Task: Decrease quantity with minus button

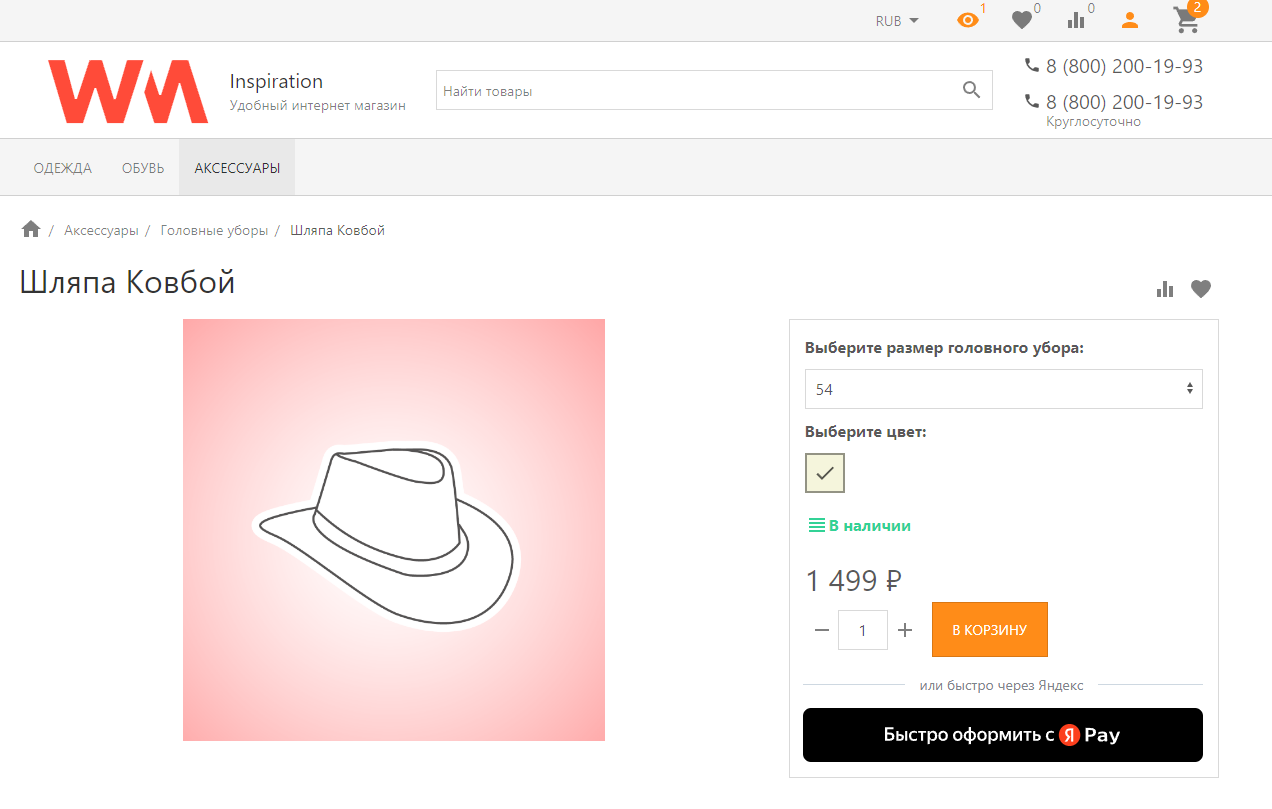Action: (822, 630)
